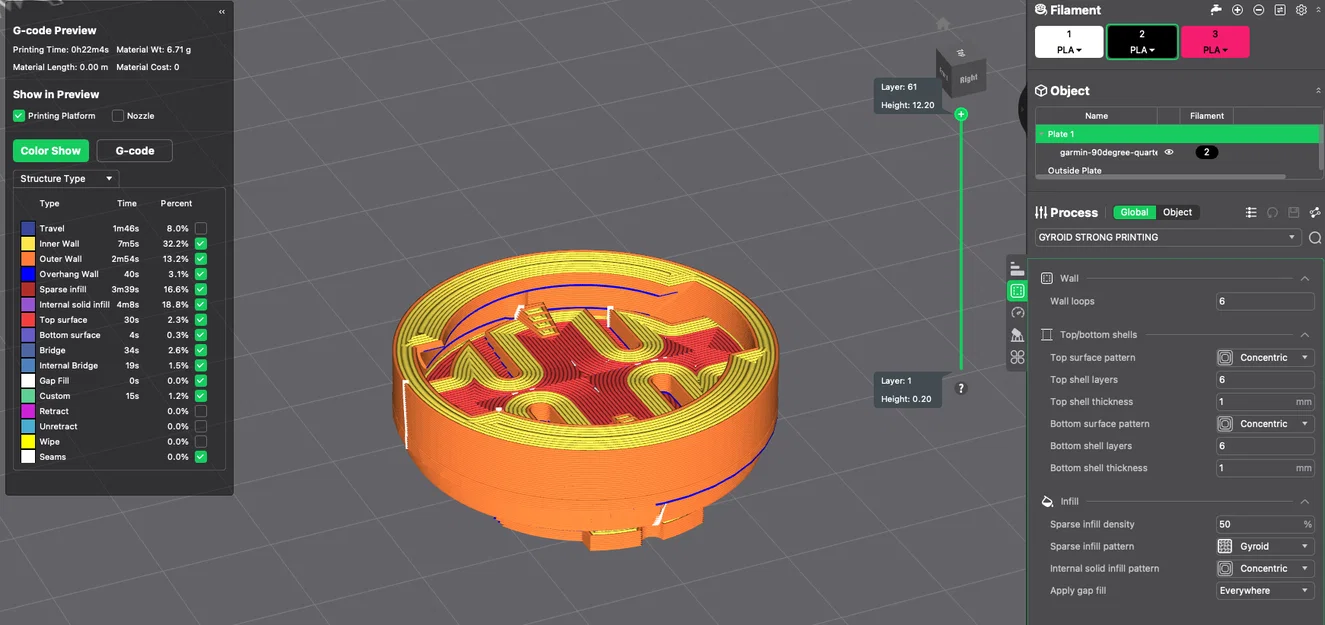Open the Others settings tab icon
1325x625 pixels.
coord(1017,357)
